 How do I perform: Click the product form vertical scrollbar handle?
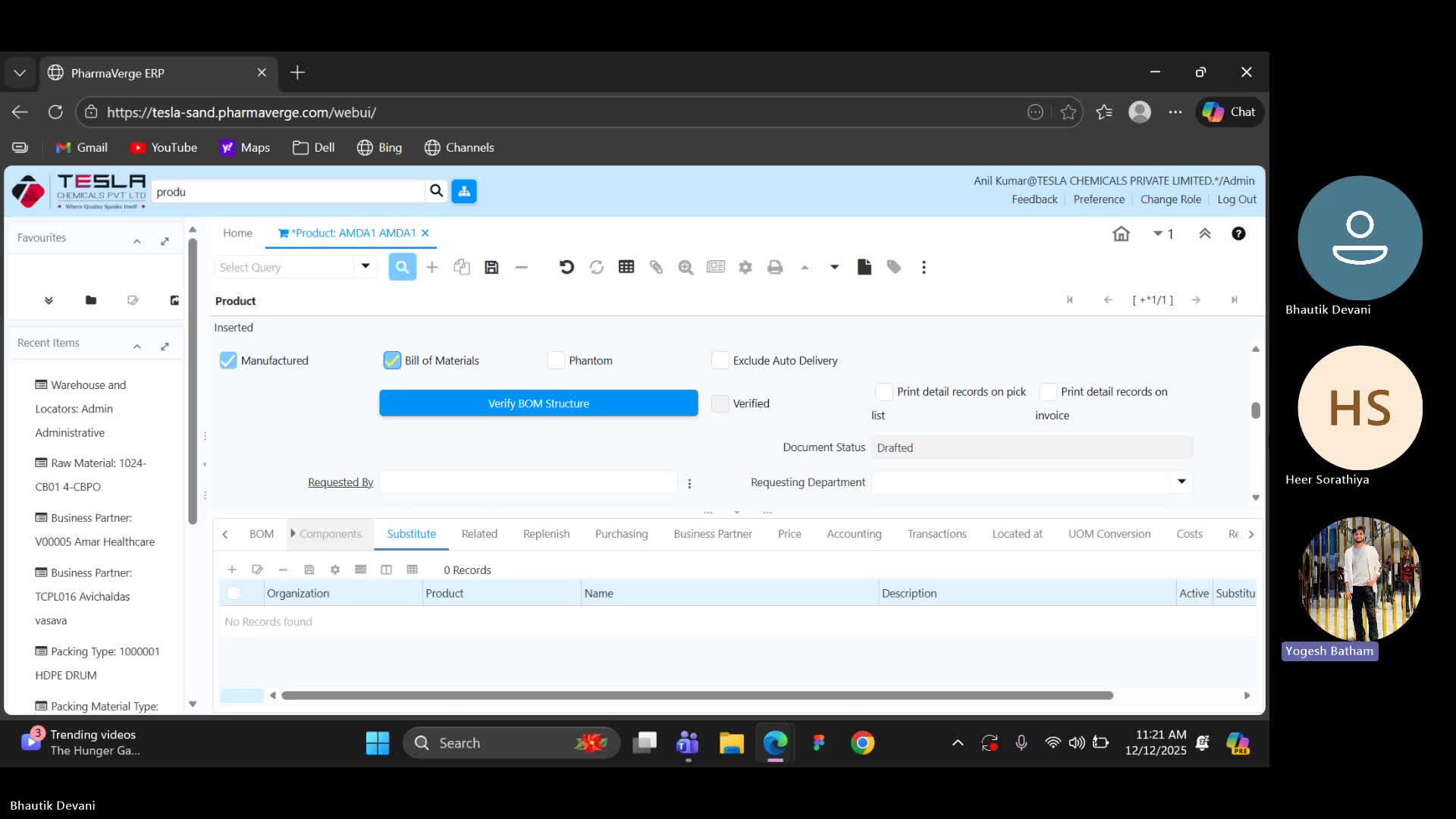click(x=1256, y=409)
